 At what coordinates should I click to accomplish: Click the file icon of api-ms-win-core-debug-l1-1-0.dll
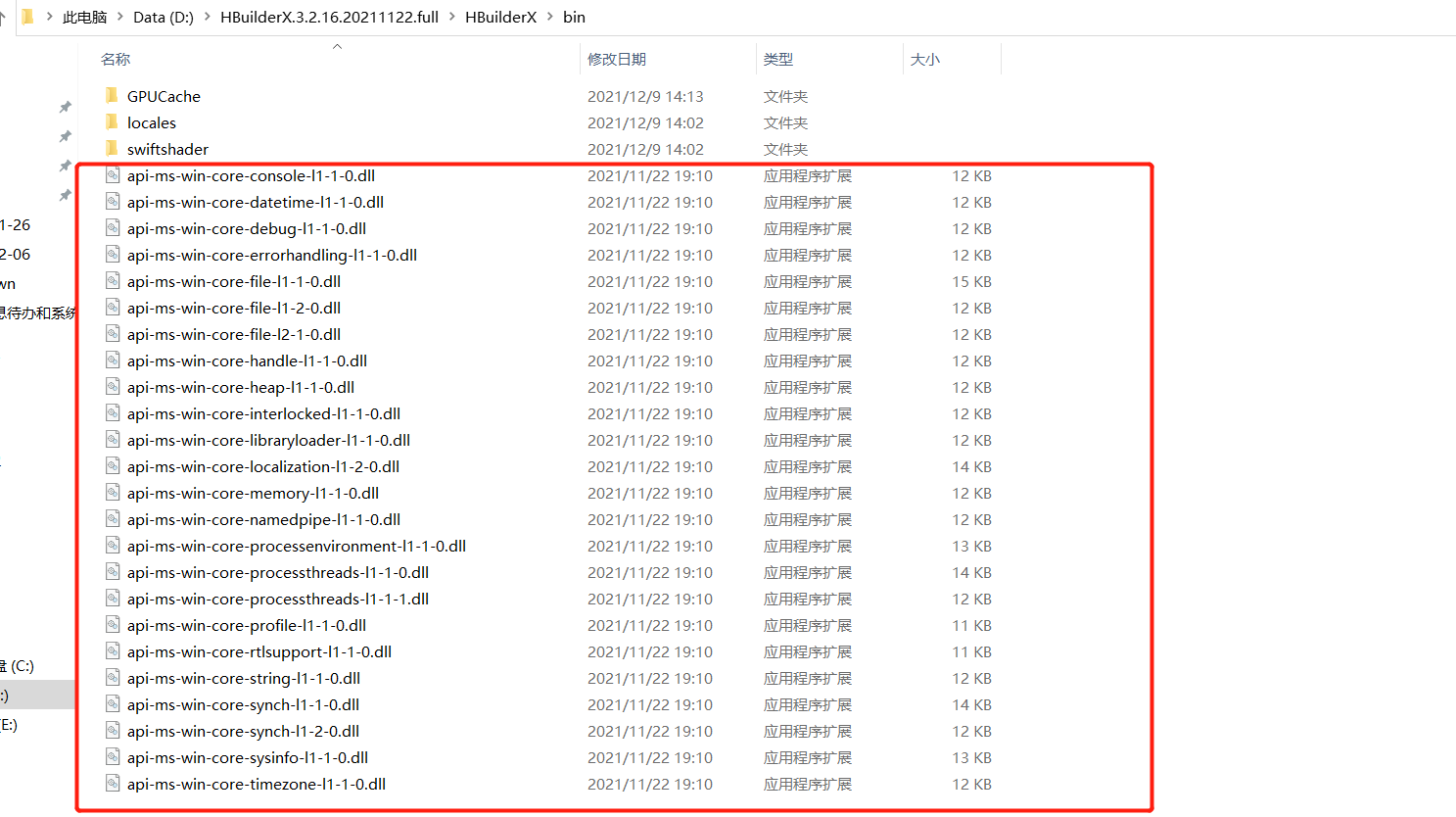point(113,228)
